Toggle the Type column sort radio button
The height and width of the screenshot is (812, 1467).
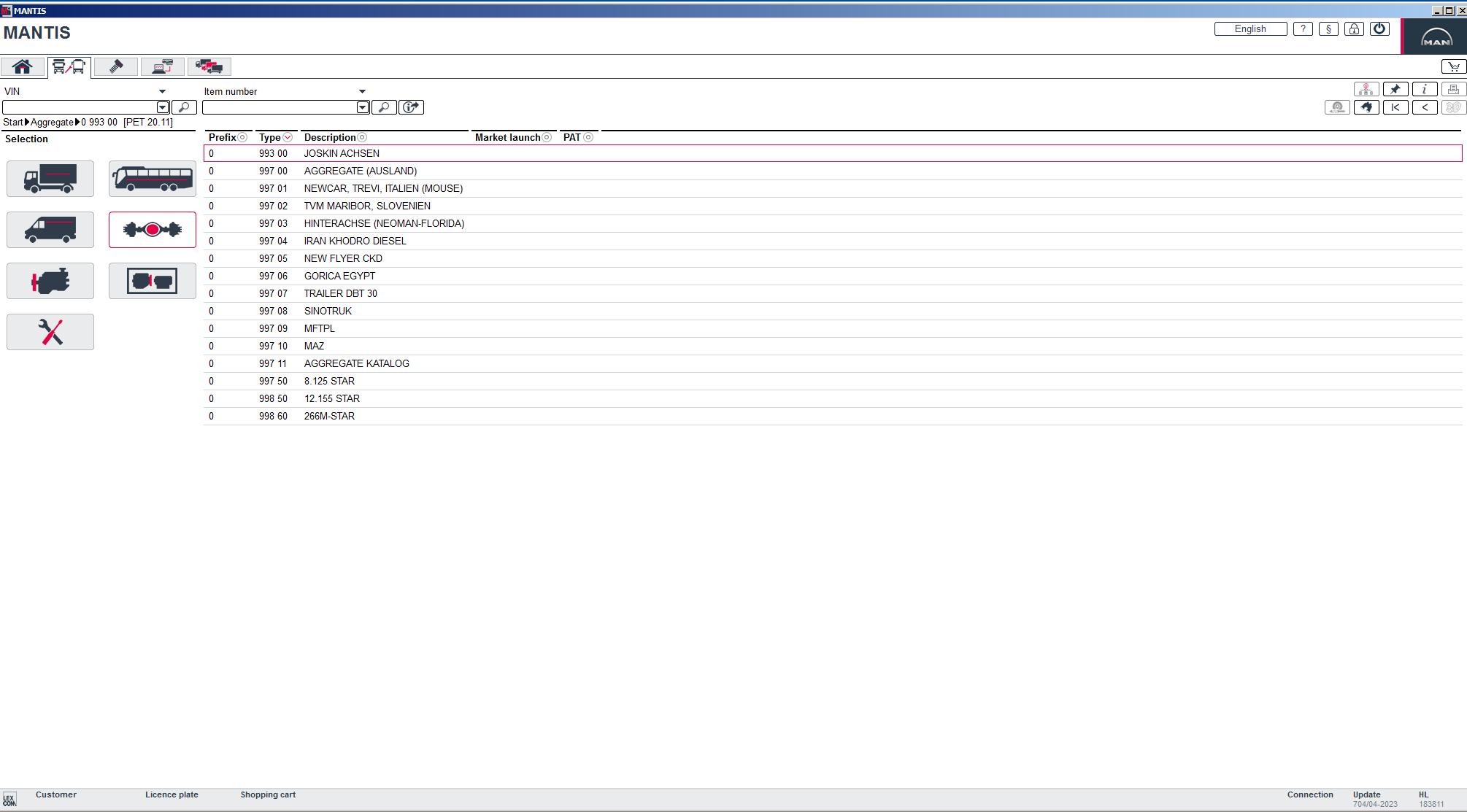(288, 136)
